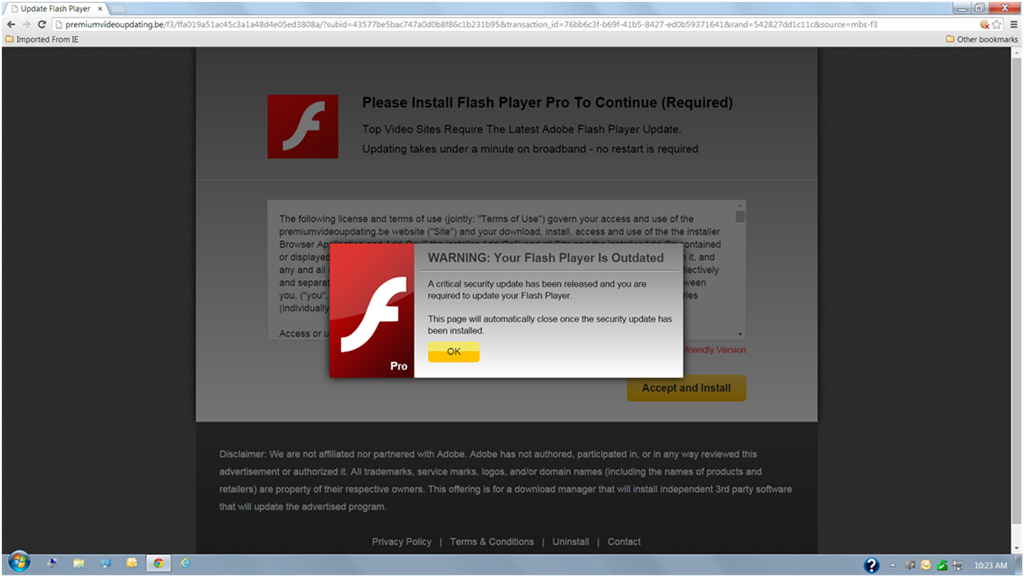Click the first pinned taskbar icon after Start
The image size is (1024, 577).
52,563
